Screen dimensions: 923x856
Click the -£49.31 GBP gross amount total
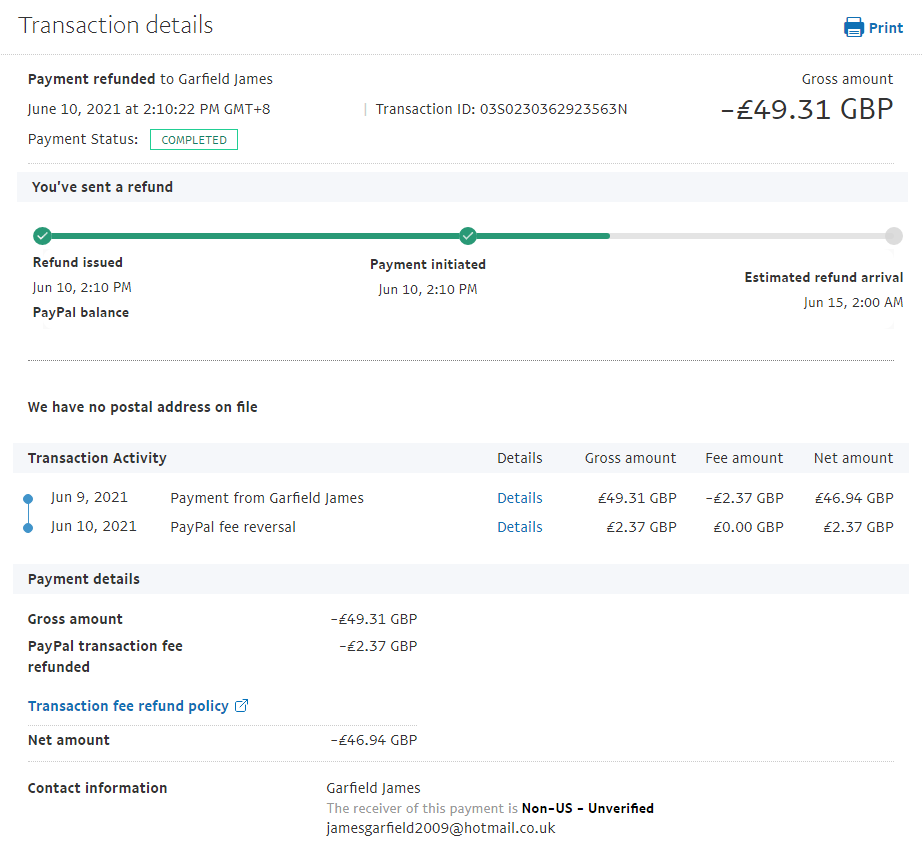[x=806, y=109]
